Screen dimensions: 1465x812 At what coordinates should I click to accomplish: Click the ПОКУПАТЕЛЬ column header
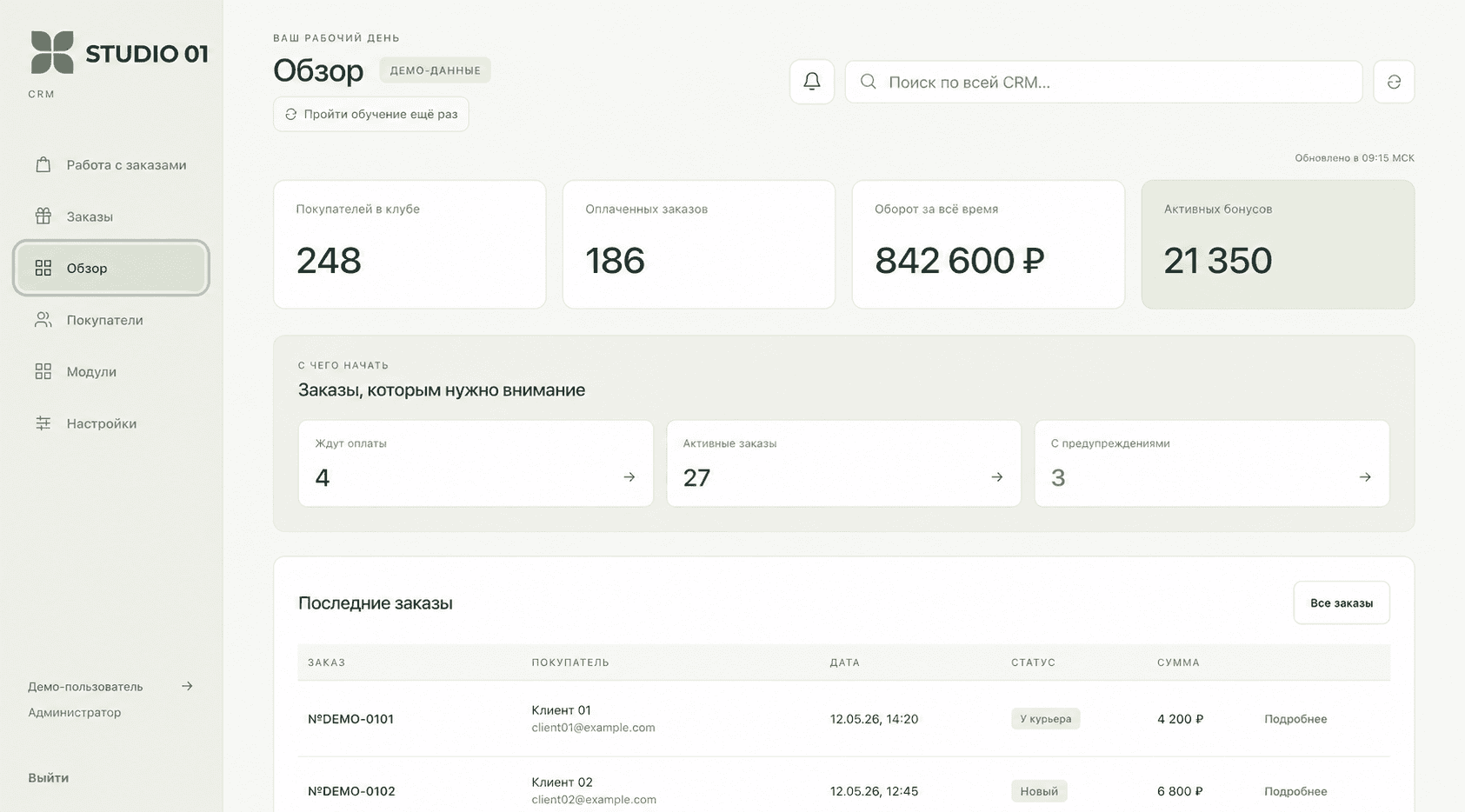click(x=570, y=662)
